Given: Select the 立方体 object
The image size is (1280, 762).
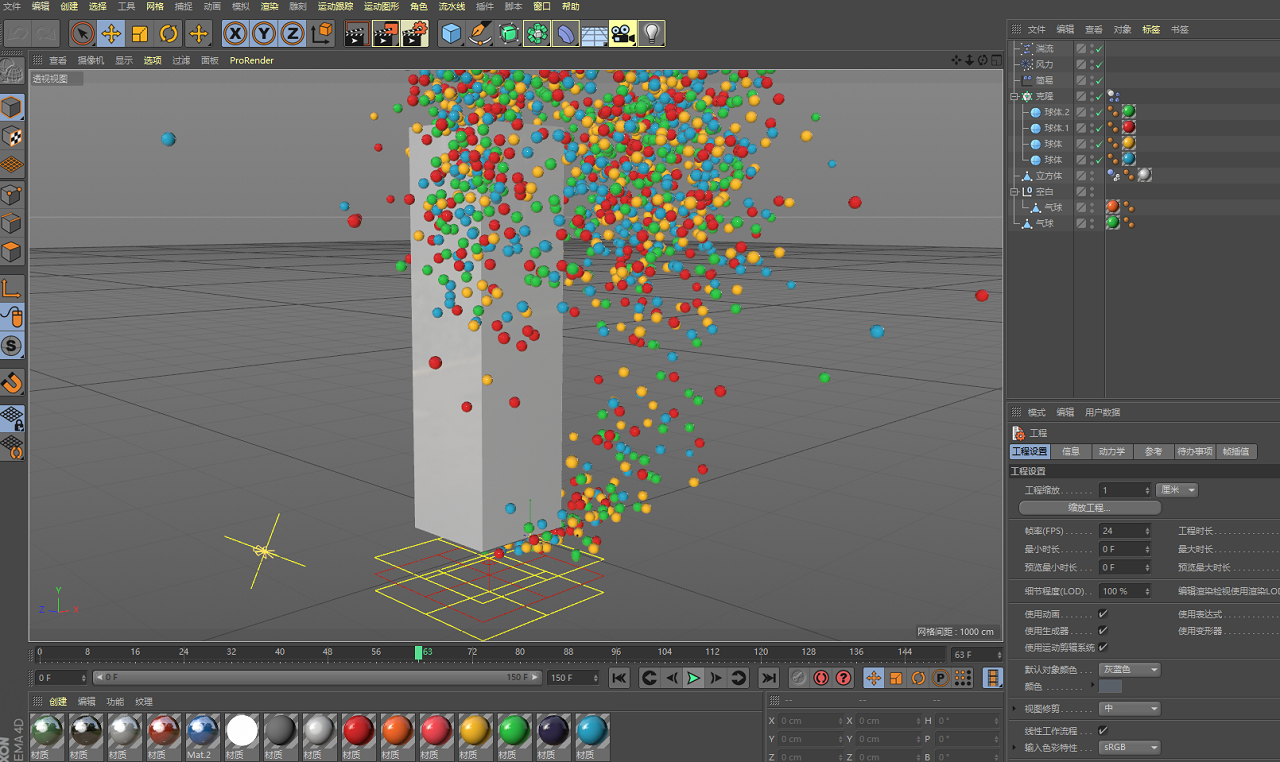Looking at the screenshot, I should coord(1049,176).
